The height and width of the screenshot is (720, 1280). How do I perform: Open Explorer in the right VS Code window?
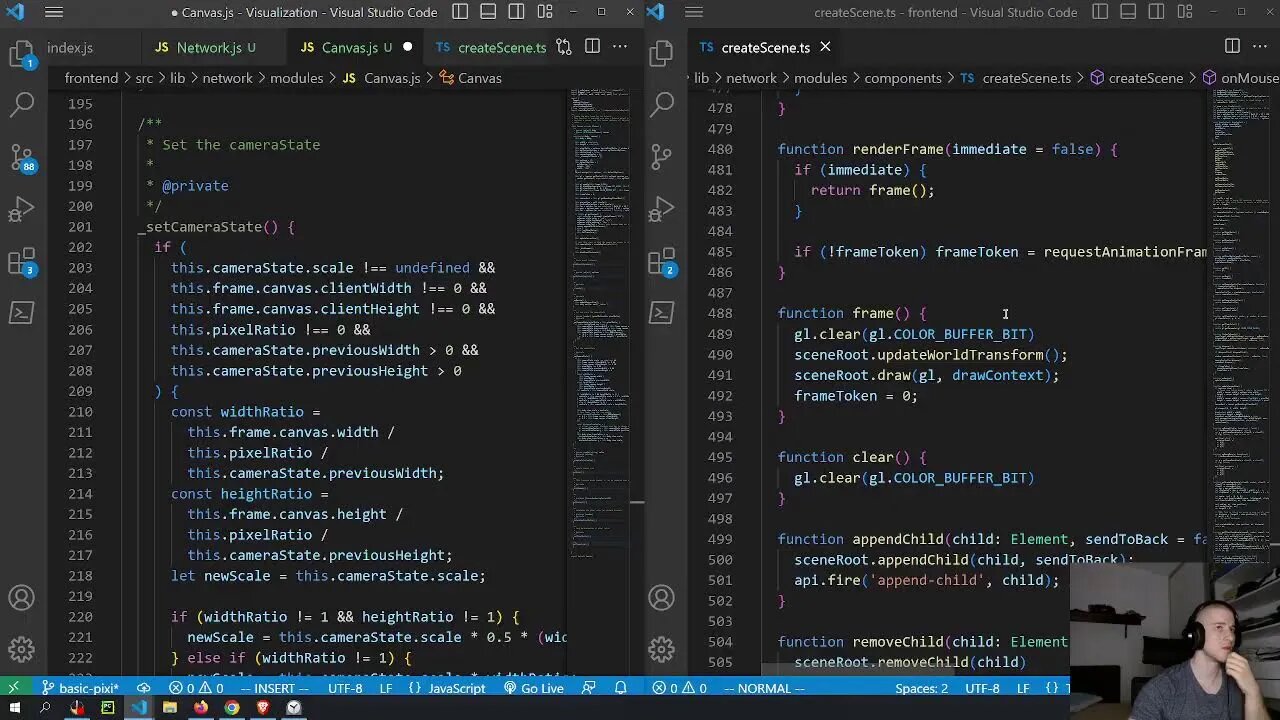click(661, 54)
